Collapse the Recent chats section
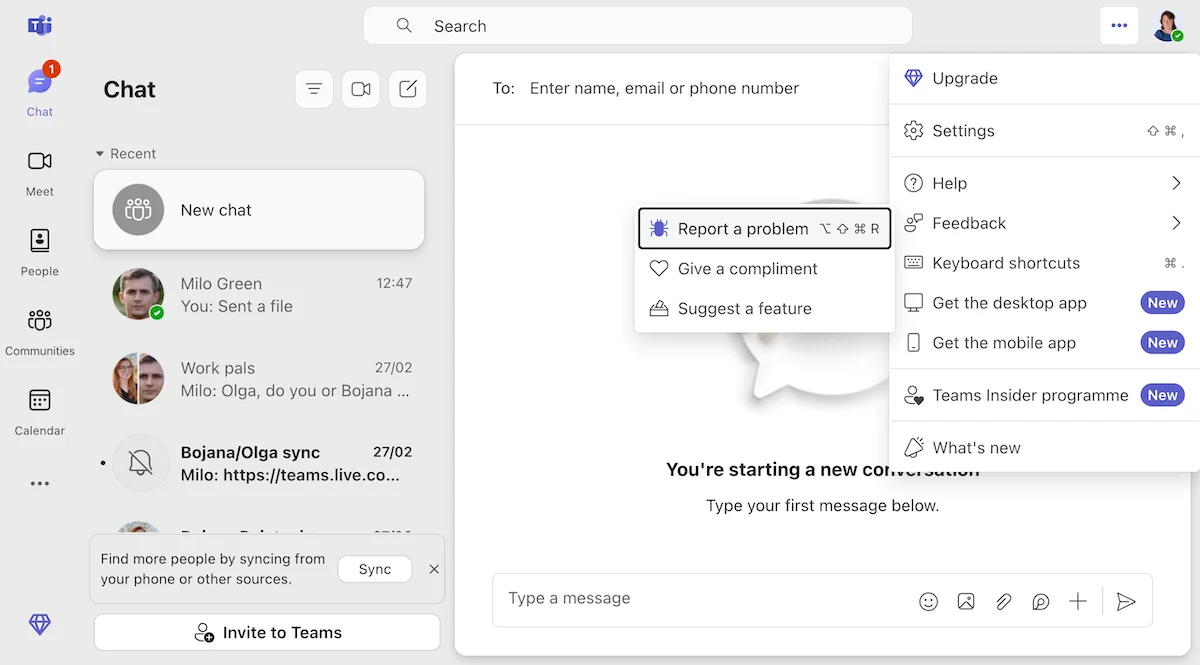This screenshot has height=665, width=1200. pyautogui.click(x=99, y=153)
